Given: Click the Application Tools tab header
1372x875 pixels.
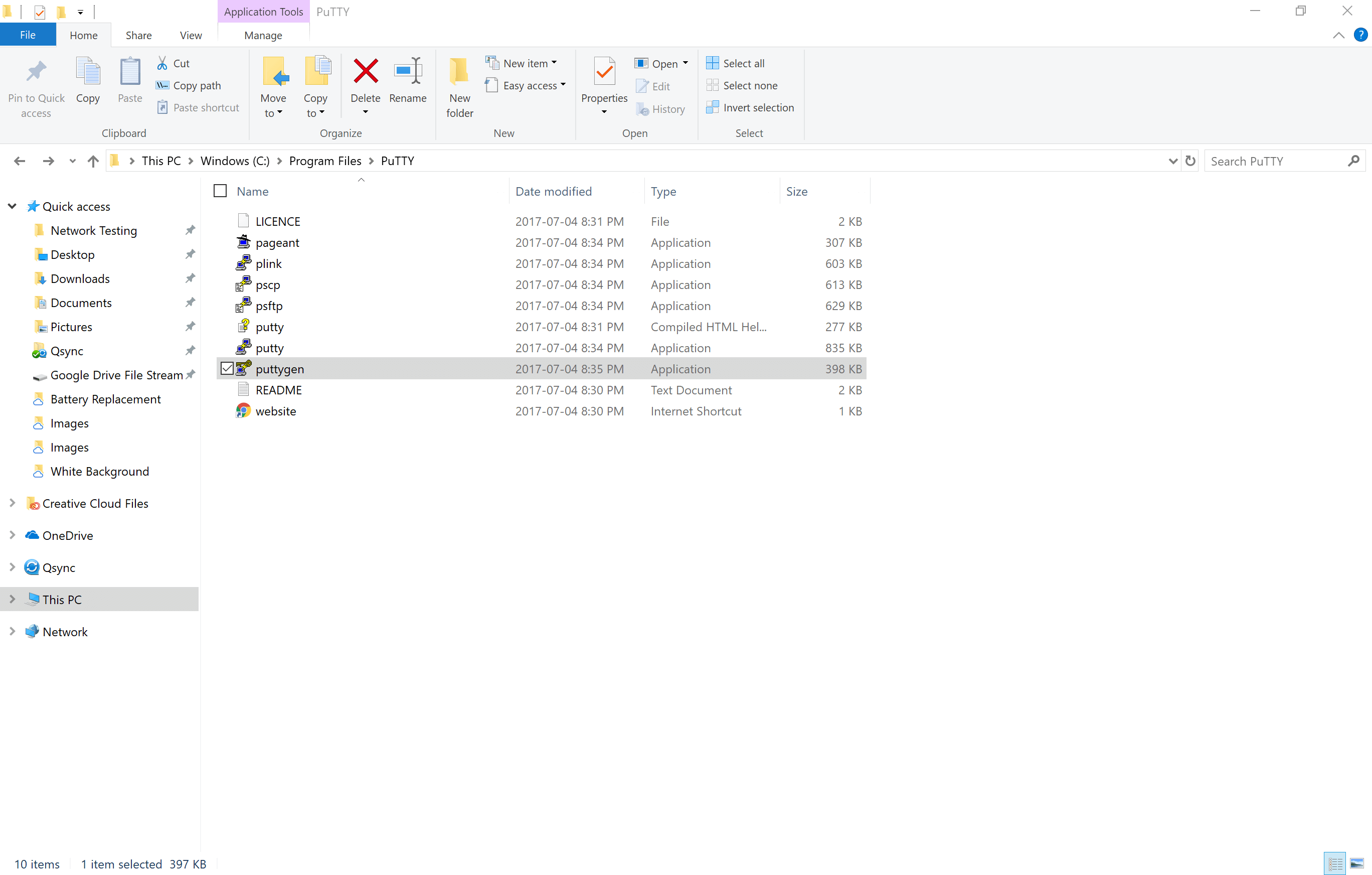Looking at the screenshot, I should click(x=263, y=12).
